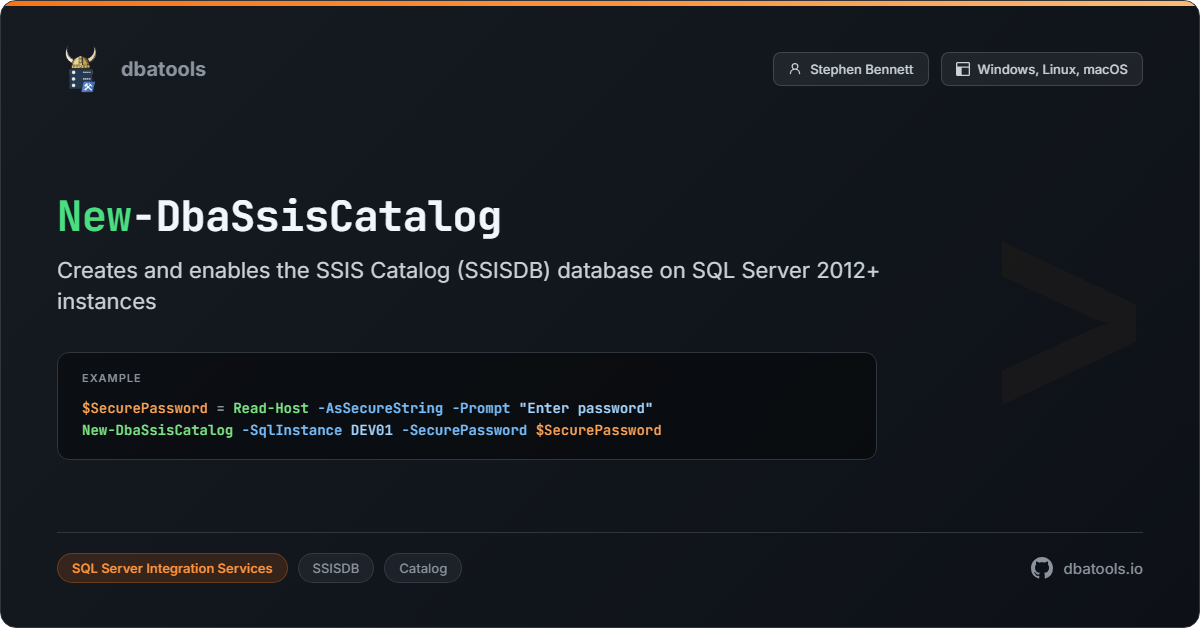Select the Catalog tag
1200x628 pixels.
423,568
